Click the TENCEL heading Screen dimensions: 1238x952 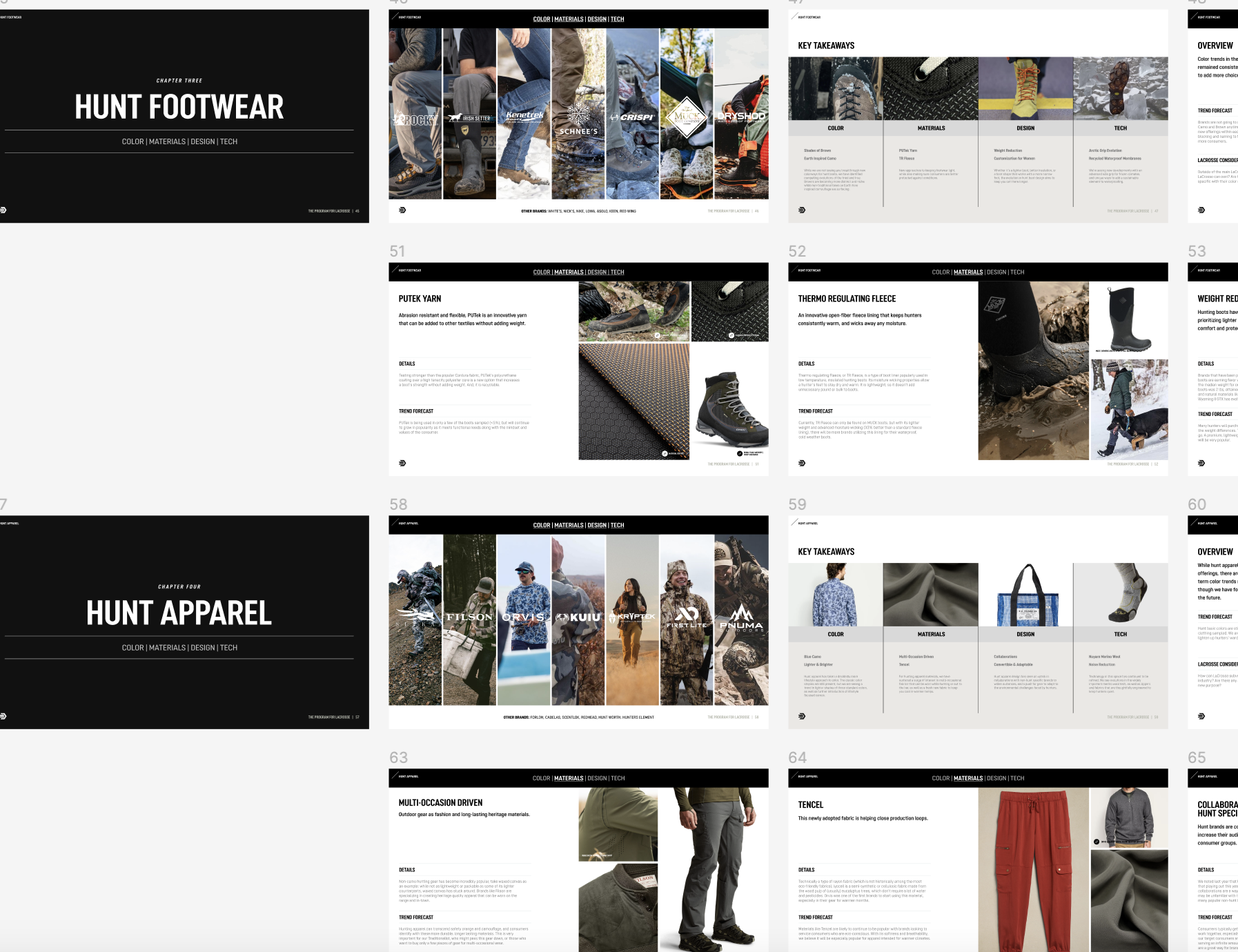pos(811,805)
